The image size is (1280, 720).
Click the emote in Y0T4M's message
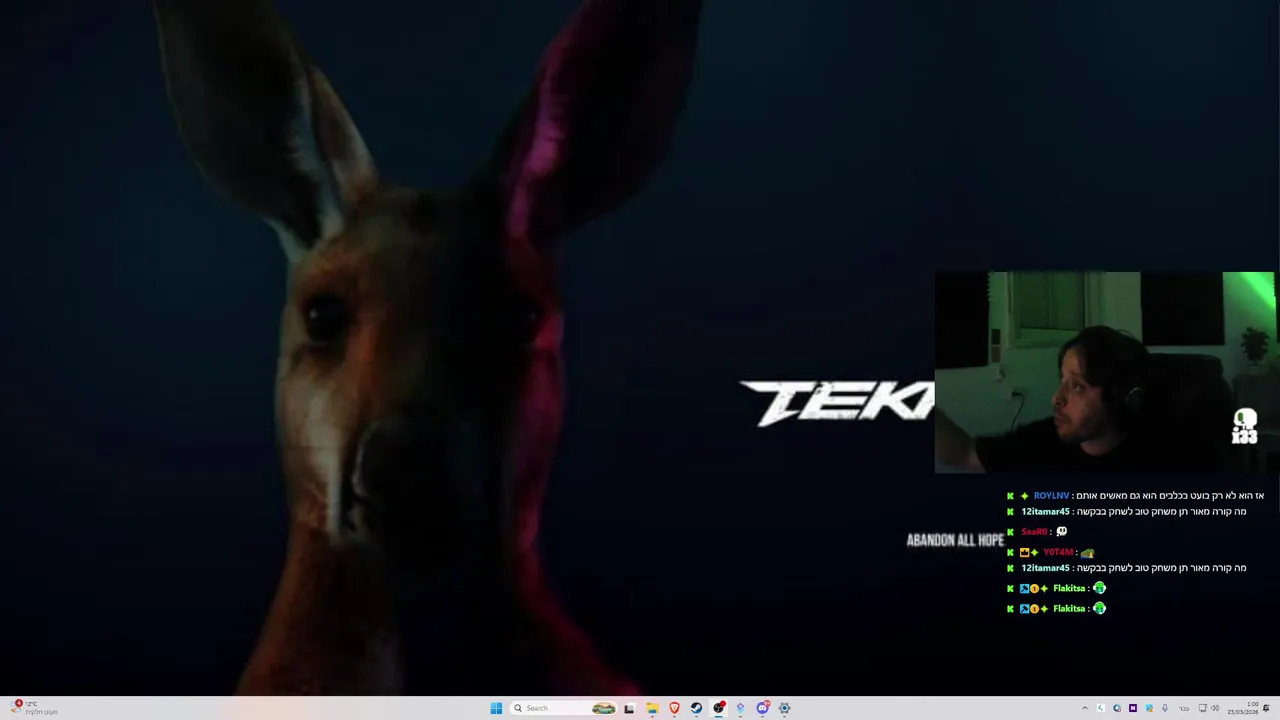tap(1087, 552)
